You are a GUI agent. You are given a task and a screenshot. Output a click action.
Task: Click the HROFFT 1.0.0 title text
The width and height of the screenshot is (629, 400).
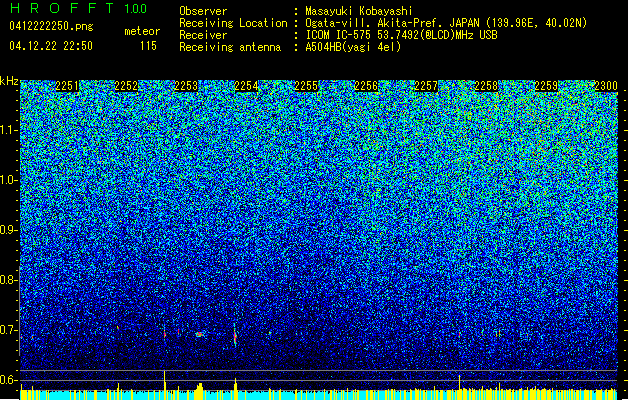79,8
